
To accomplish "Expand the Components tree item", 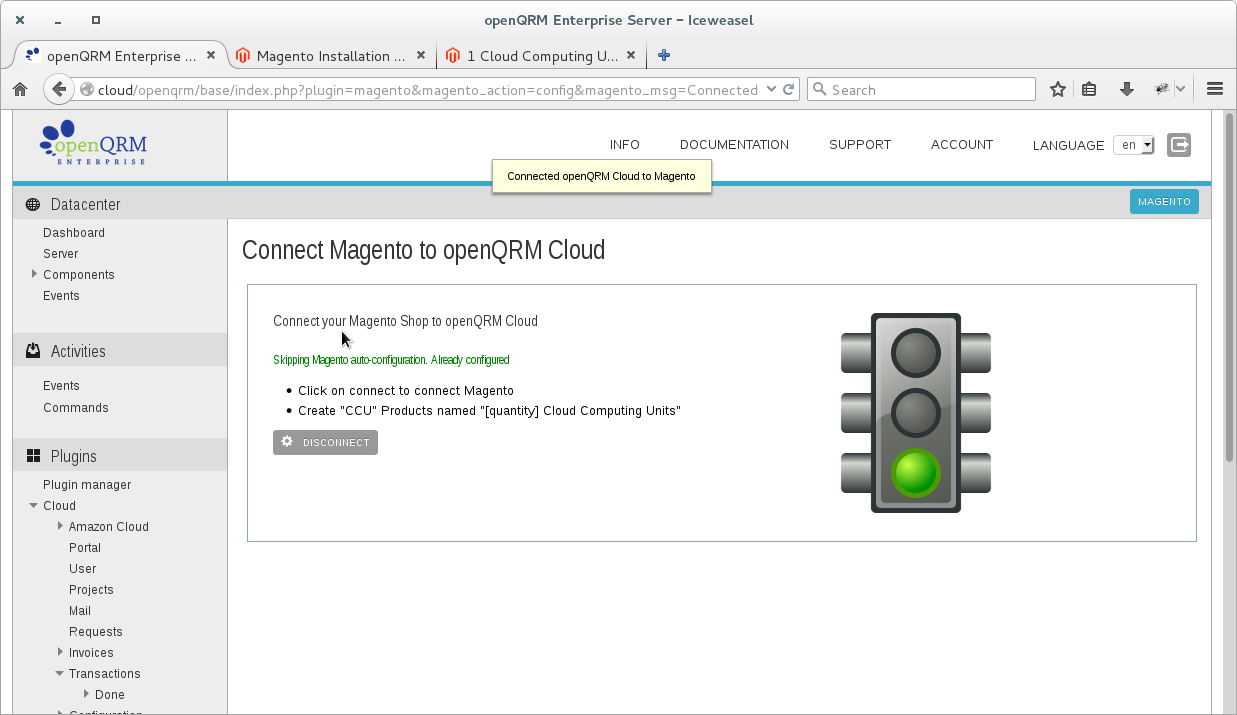I will tap(34, 274).
